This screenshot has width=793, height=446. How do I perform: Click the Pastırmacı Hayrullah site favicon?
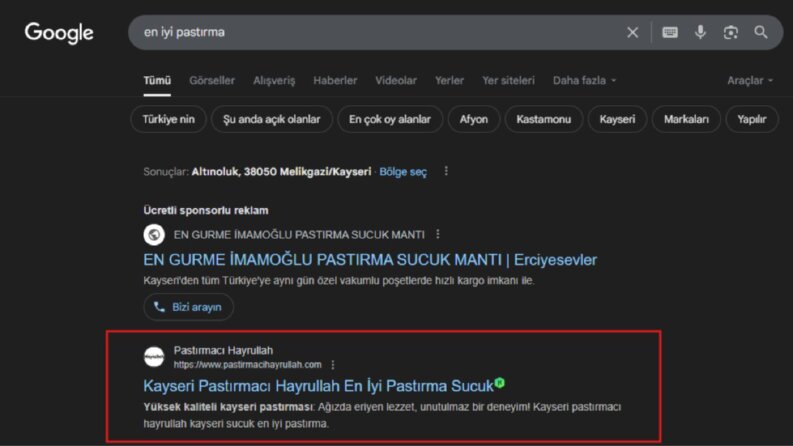[x=154, y=356]
